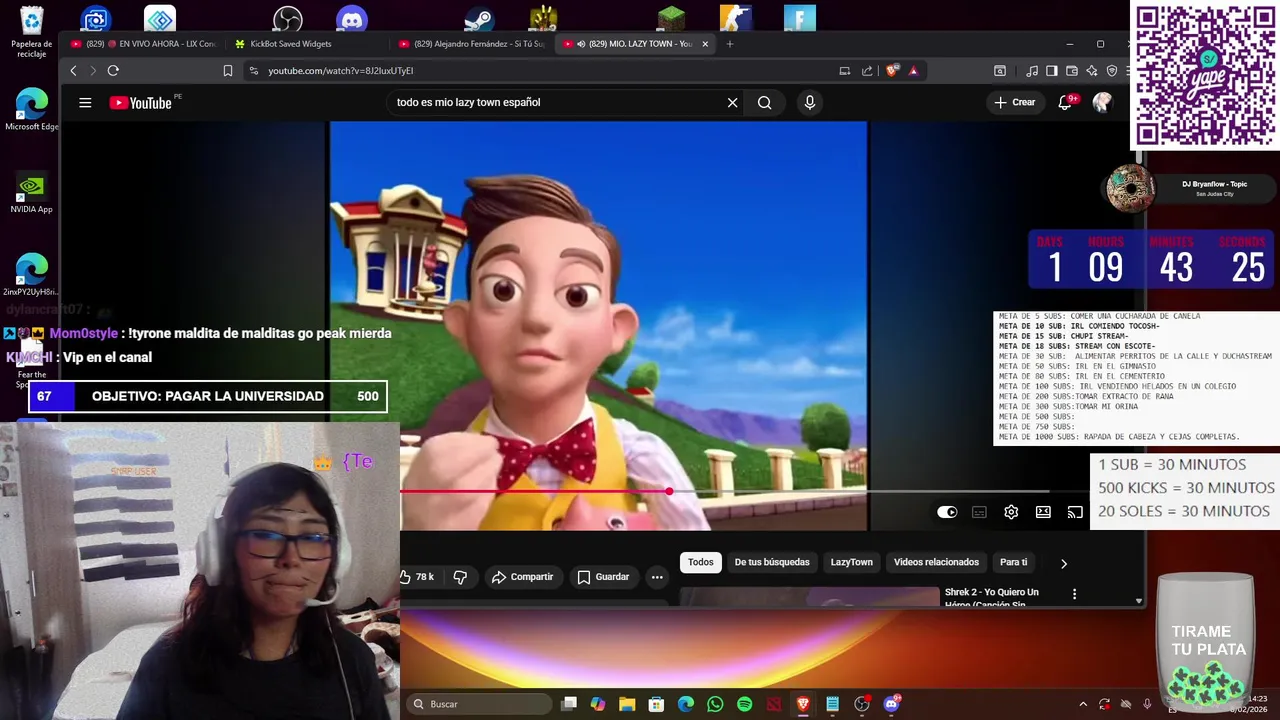
Task: Select the Para ti filter chip
Action: (1014, 562)
